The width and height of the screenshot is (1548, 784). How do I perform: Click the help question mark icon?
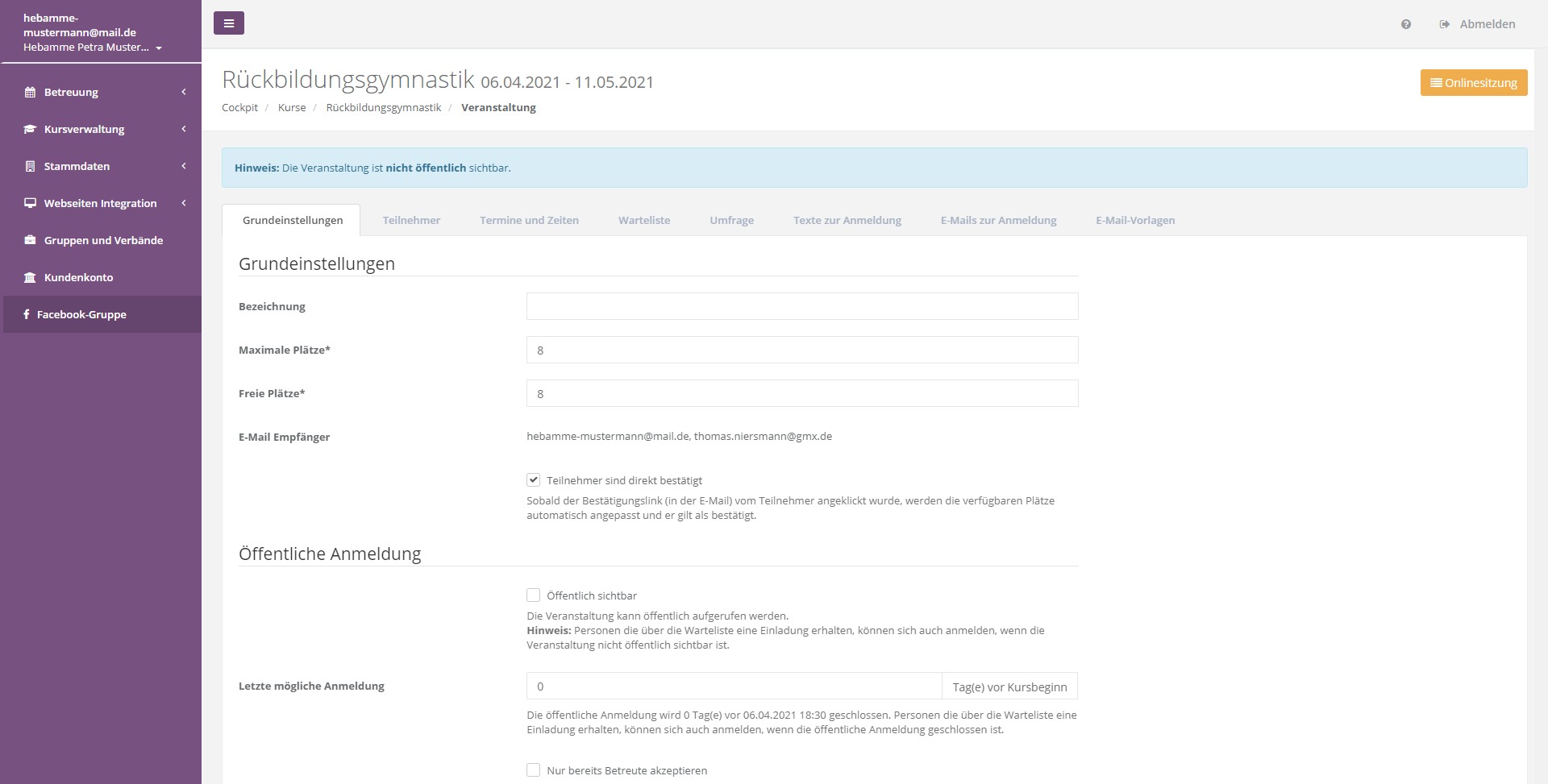[x=1406, y=24]
